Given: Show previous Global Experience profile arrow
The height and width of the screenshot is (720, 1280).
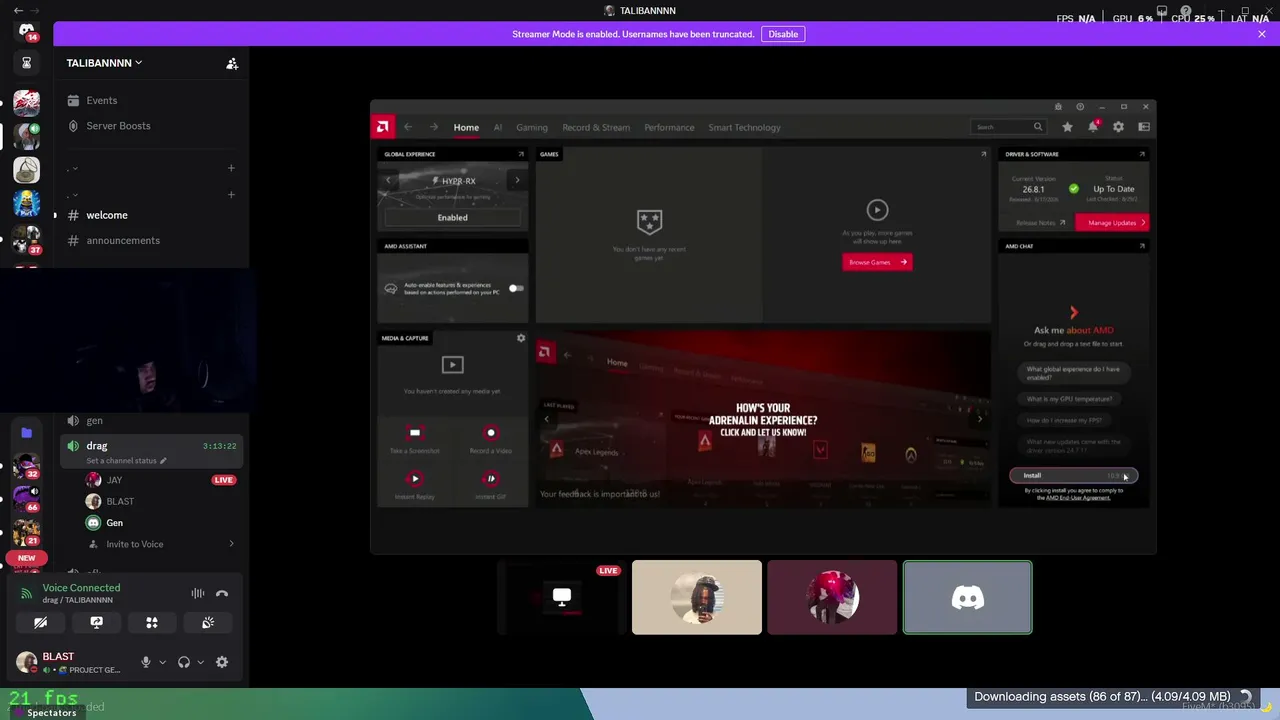Looking at the screenshot, I should point(388,181).
